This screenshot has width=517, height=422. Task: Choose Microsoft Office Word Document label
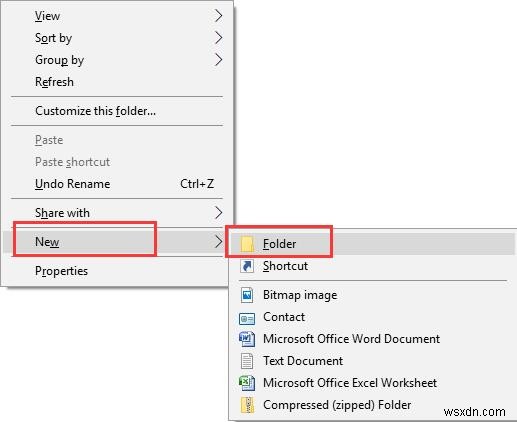(x=351, y=339)
